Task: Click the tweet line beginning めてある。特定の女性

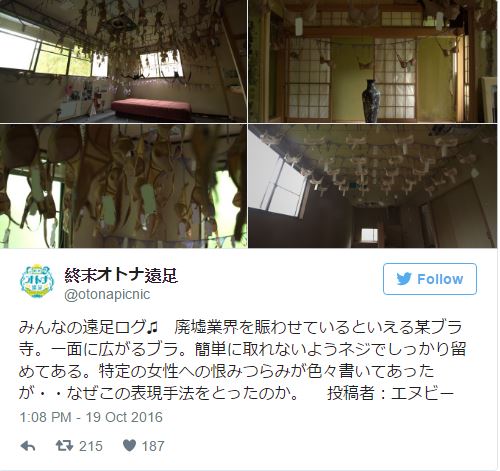Action: pyautogui.click(x=227, y=371)
